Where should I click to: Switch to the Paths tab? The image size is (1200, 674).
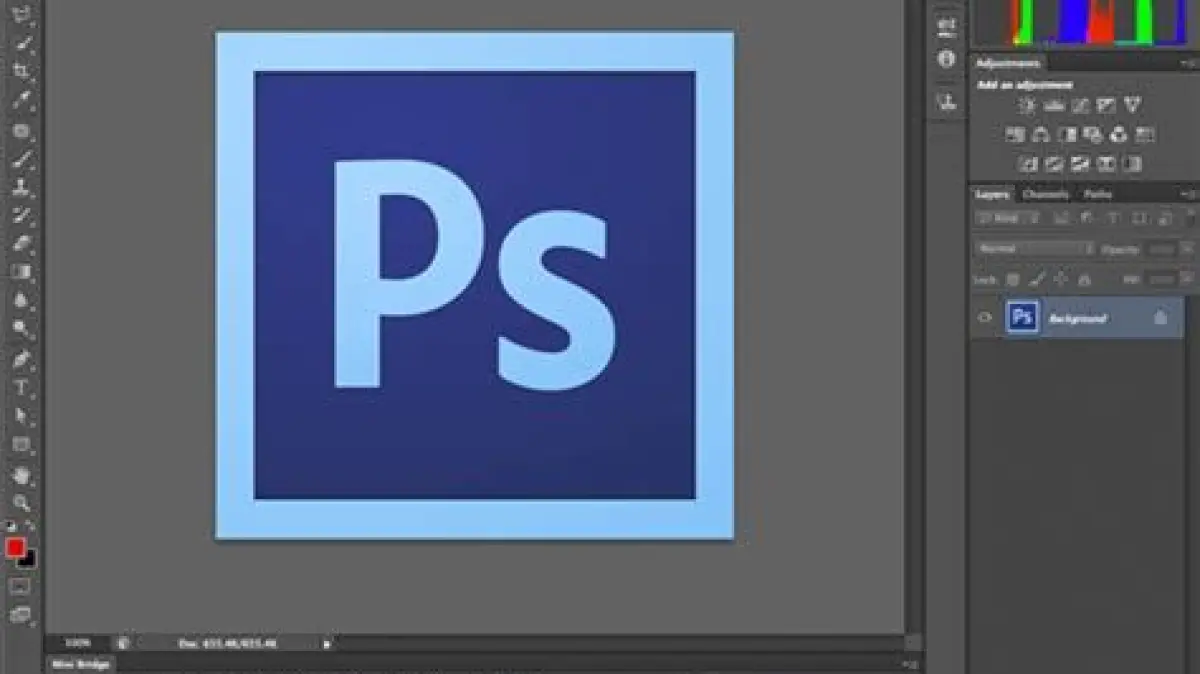(1098, 194)
